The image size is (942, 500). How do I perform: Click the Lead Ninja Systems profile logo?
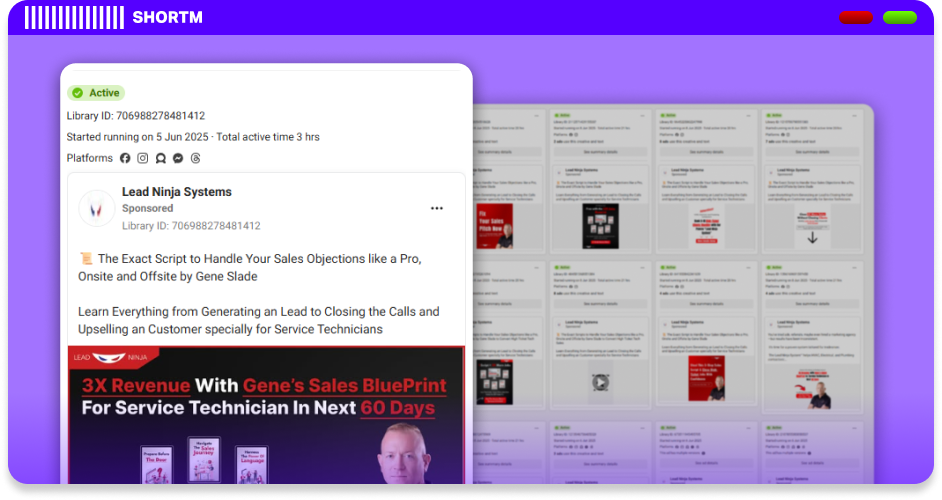pyautogui.click(x=96, y=209)
